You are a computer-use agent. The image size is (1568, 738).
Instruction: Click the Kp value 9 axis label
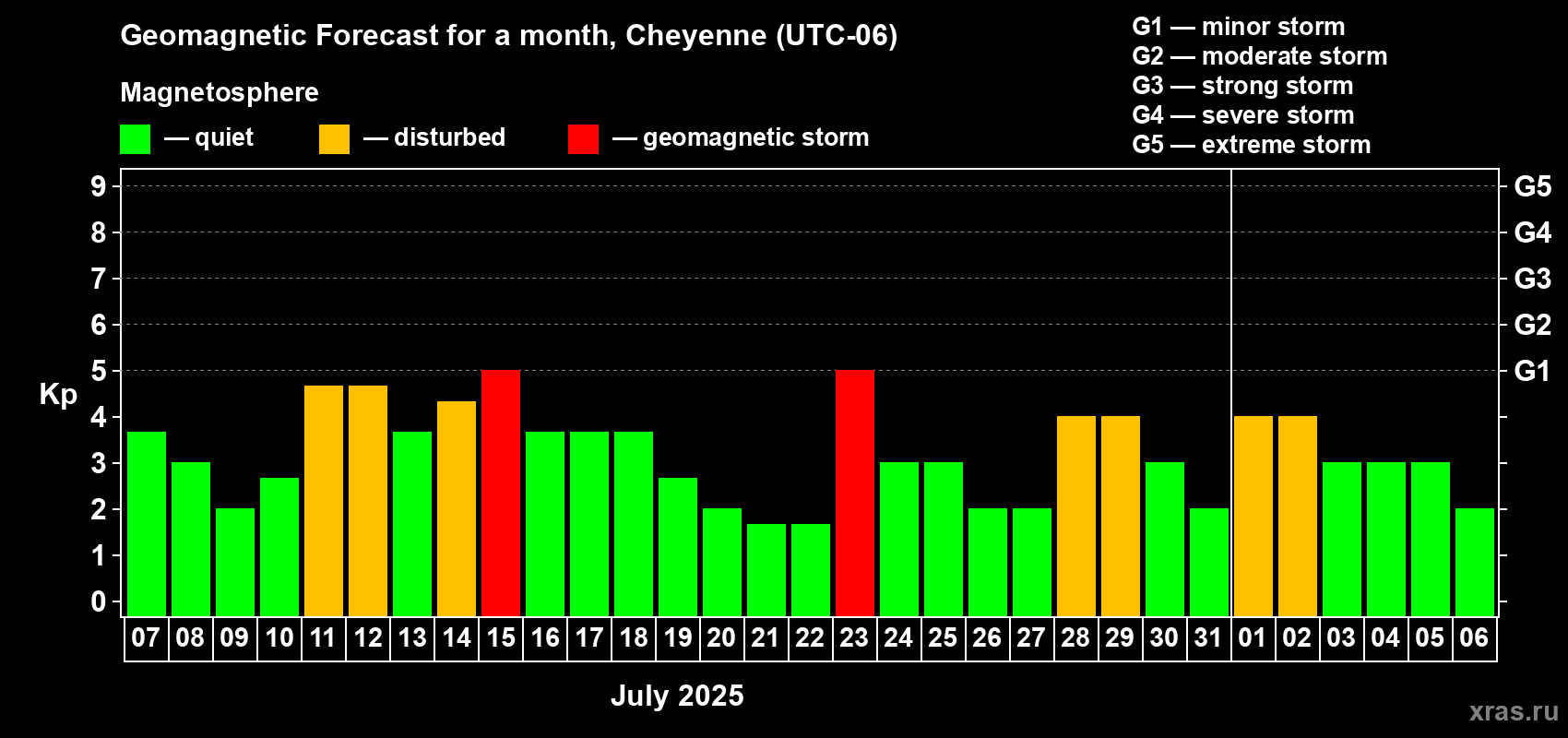tap(99, 186)
